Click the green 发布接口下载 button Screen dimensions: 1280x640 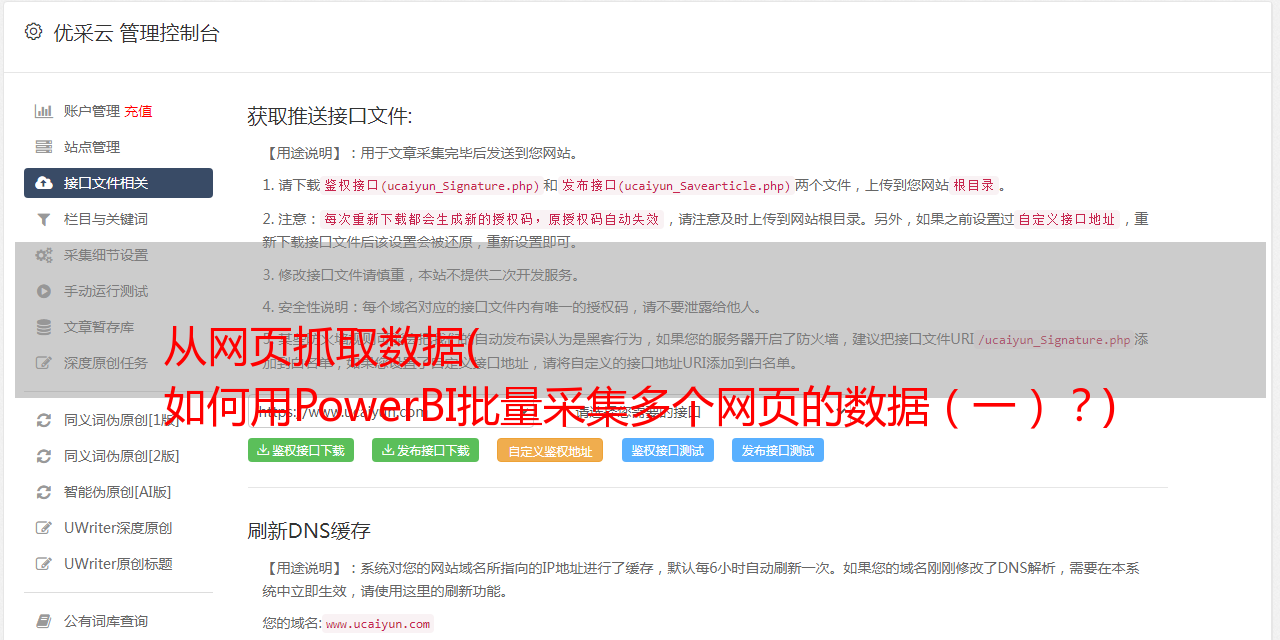[425, 450]
